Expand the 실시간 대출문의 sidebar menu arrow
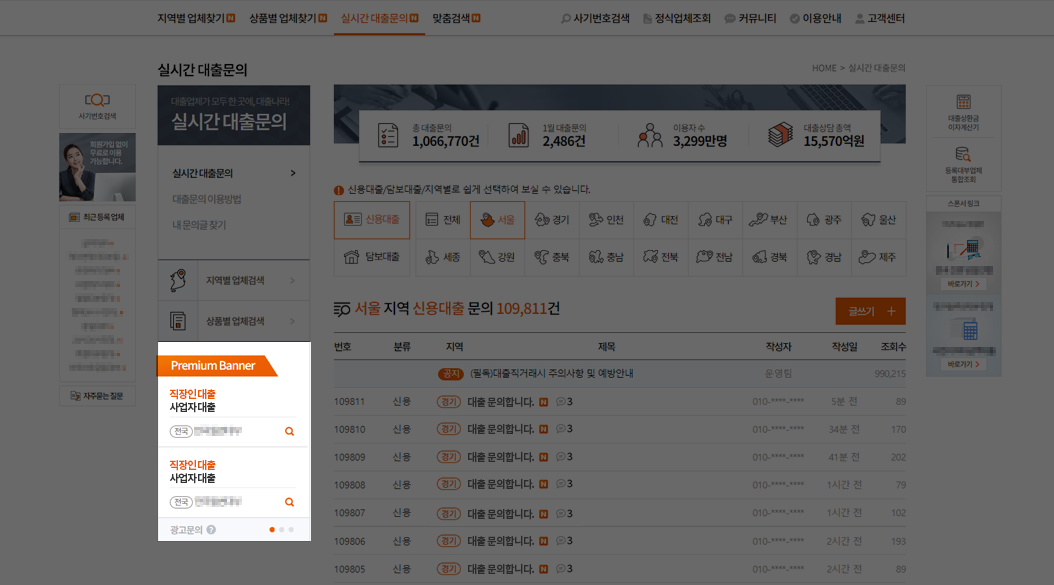Viewport: 1054px width, 585px height. (292, 173)
